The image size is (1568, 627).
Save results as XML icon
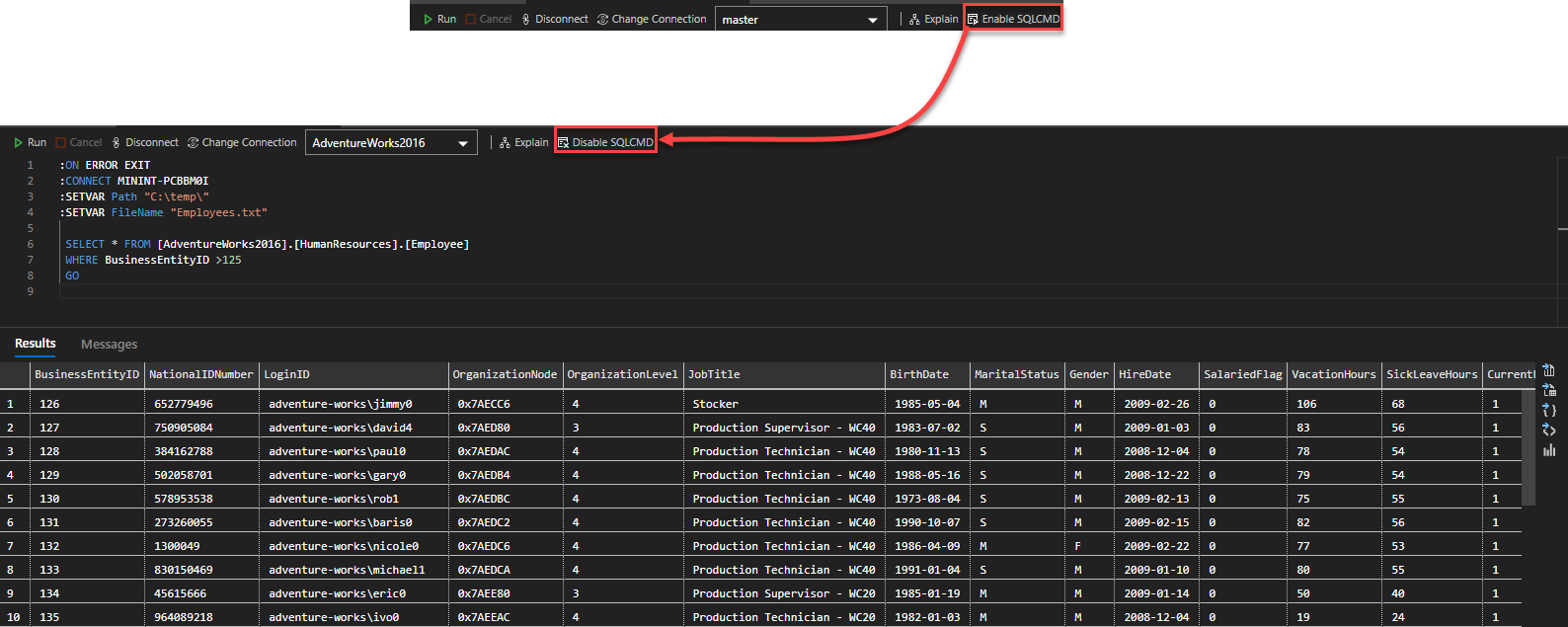(x=1548, y=430)
